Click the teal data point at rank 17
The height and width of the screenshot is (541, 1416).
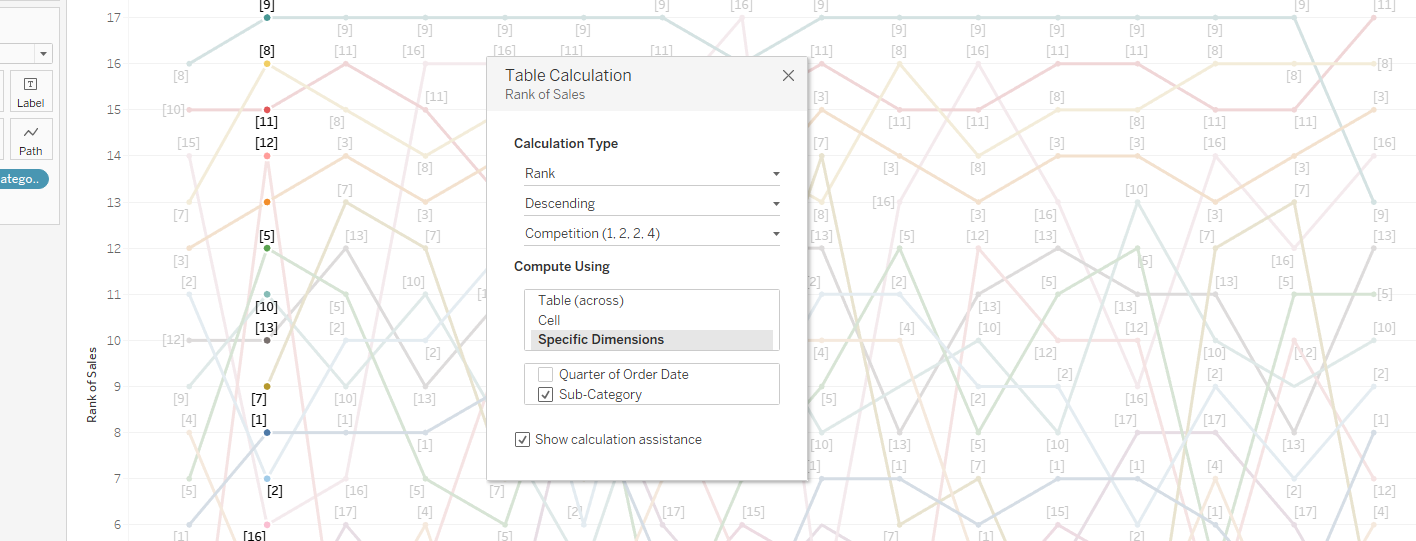267,17
